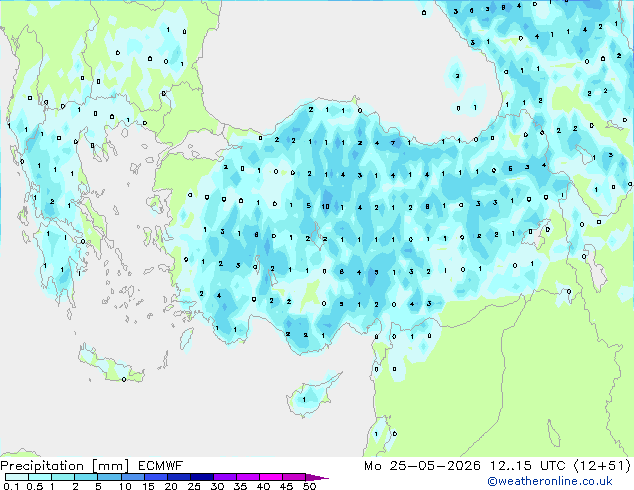The height and width of the screenshot is (490, 634).
Task: Click the legend label '0.1'
Action: click(11, 486)
